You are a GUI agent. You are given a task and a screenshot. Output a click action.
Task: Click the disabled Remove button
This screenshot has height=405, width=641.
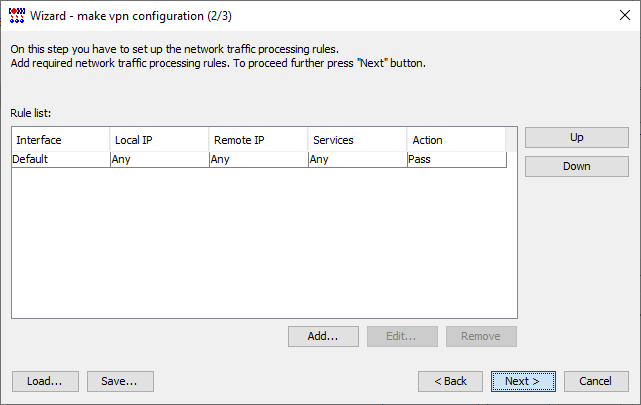coord(481,336)
